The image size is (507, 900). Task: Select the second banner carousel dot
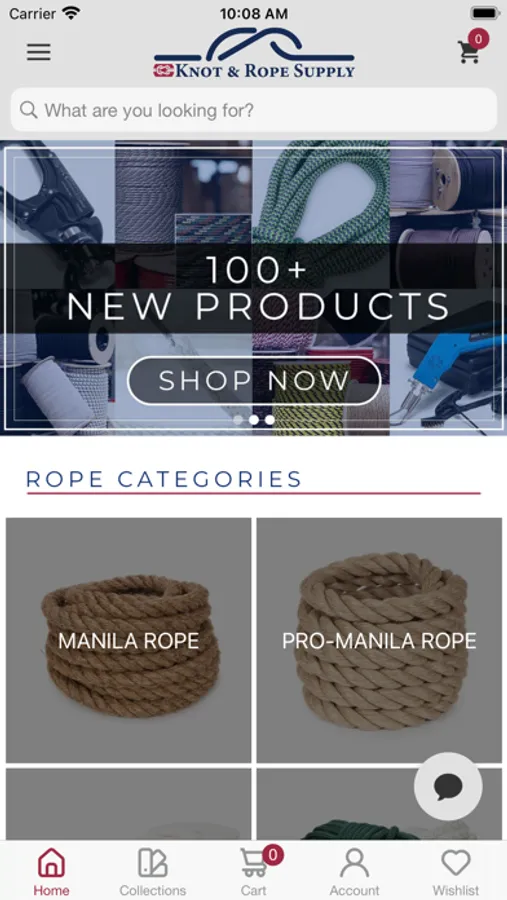(254, 420)
